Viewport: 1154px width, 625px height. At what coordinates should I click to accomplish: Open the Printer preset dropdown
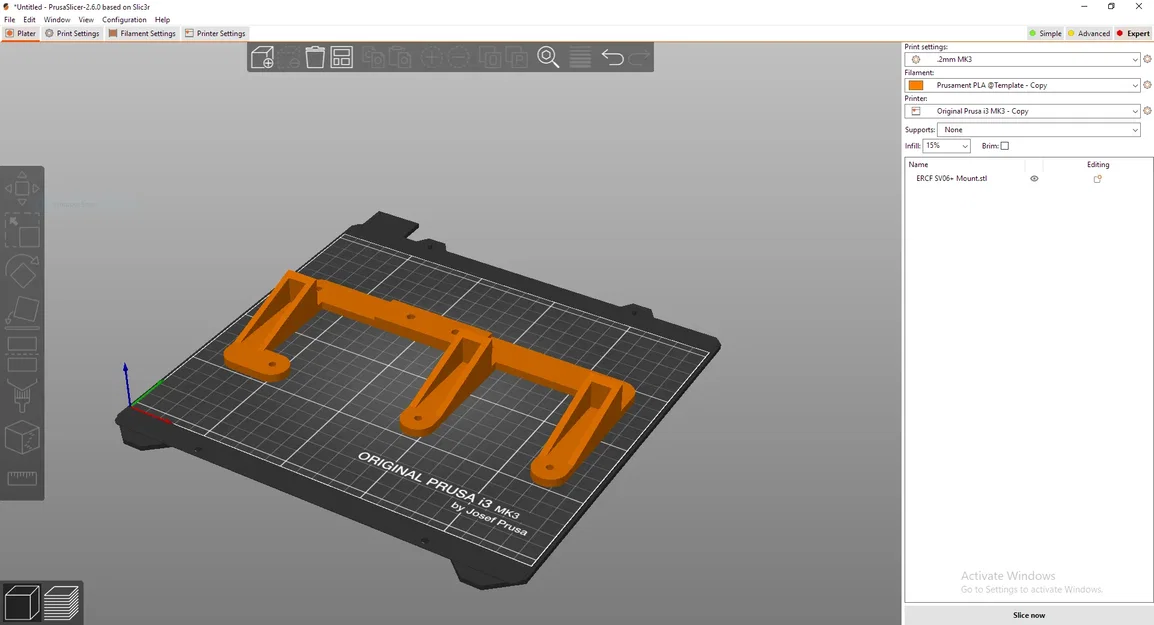[x=1022, y=111]
